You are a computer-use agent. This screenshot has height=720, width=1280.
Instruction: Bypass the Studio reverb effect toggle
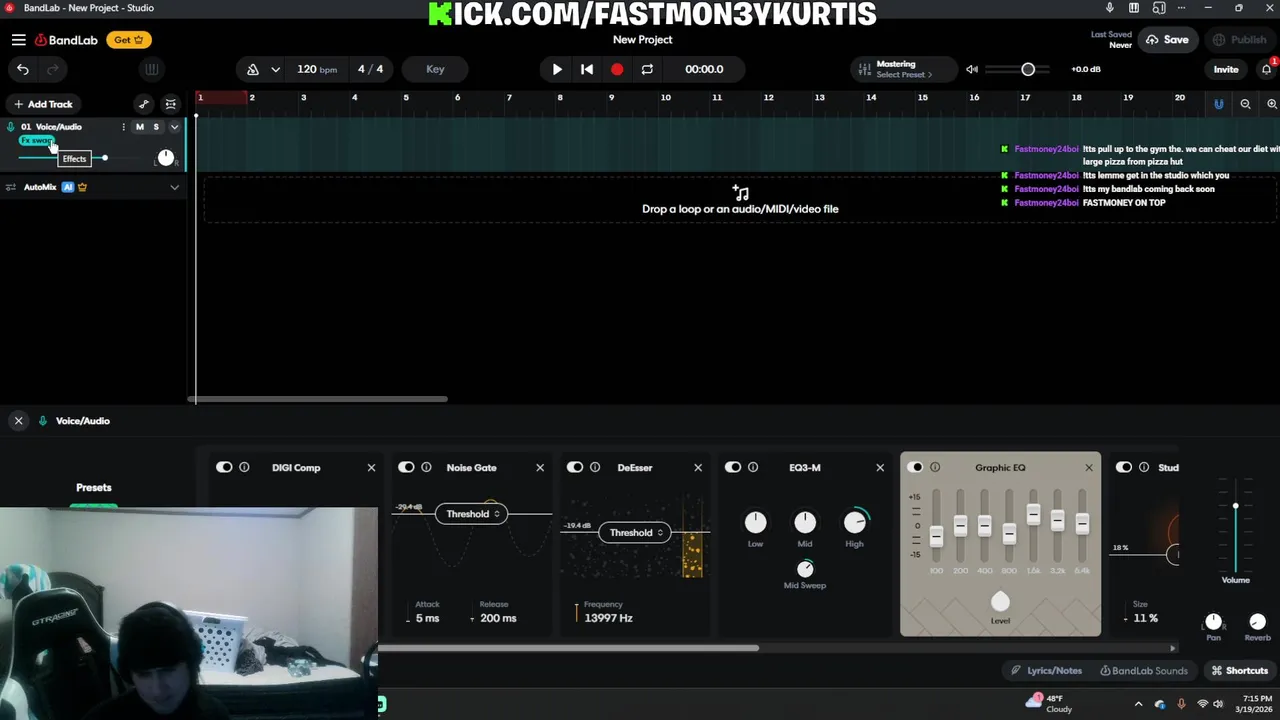point(1124,467)
